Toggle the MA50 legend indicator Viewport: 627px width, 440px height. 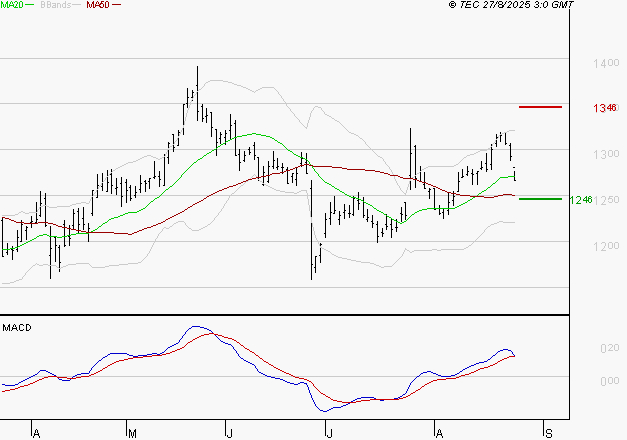[x=98, y=6]
